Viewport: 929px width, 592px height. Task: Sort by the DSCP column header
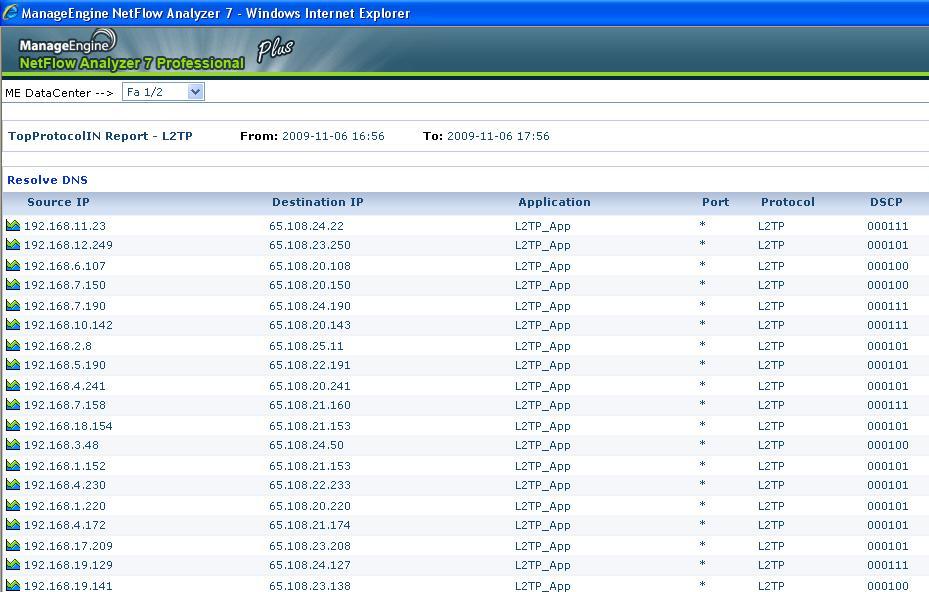pyautogui.click(x=886, y=202)
